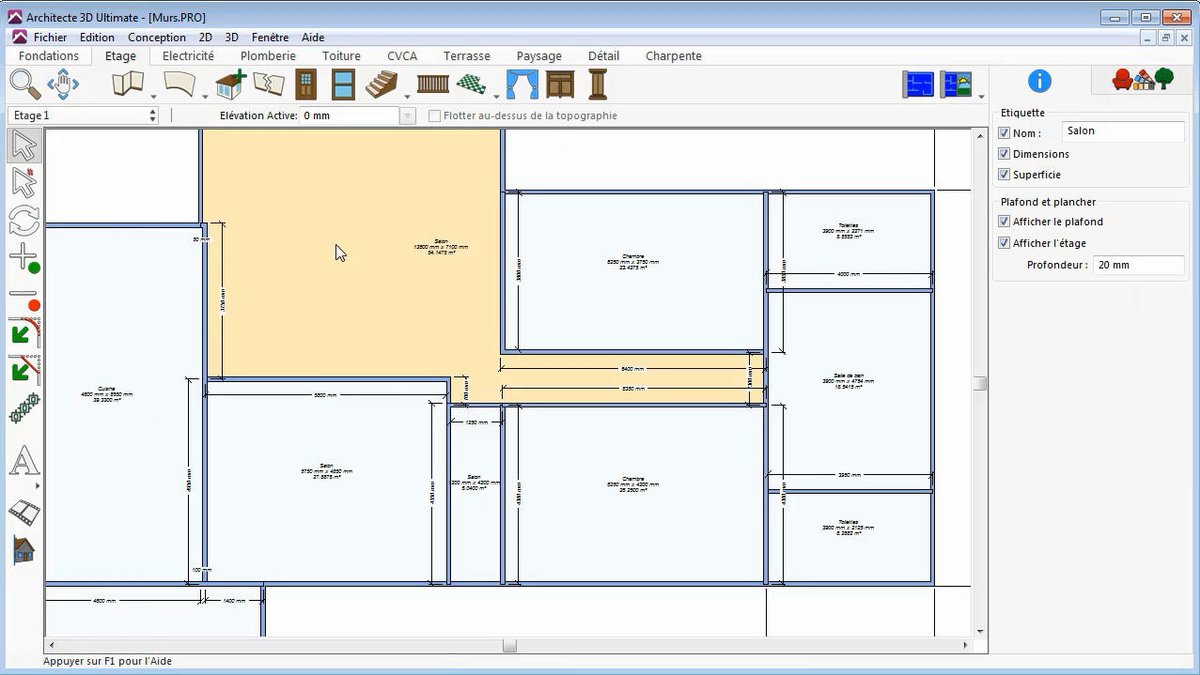Select the rotate tool in left toolbar
The width and height of the screenshot is (1200, 675).
point(24,219)
